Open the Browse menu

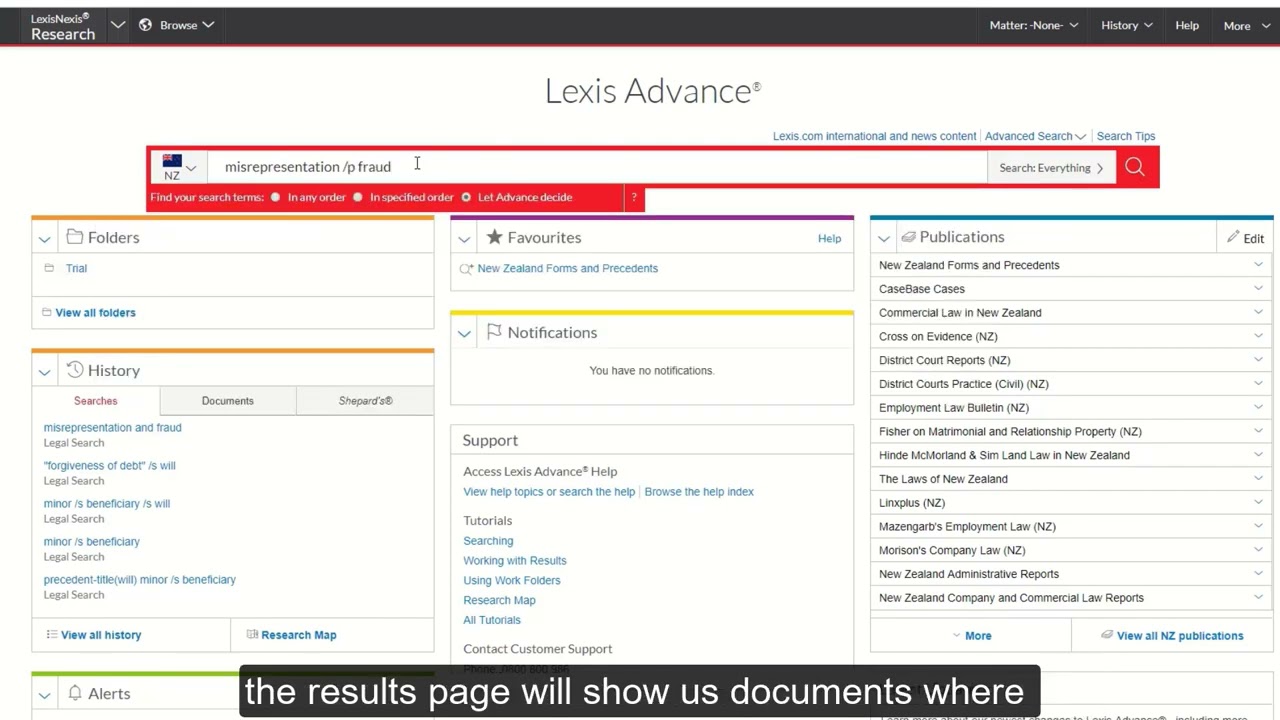(188, 25)
